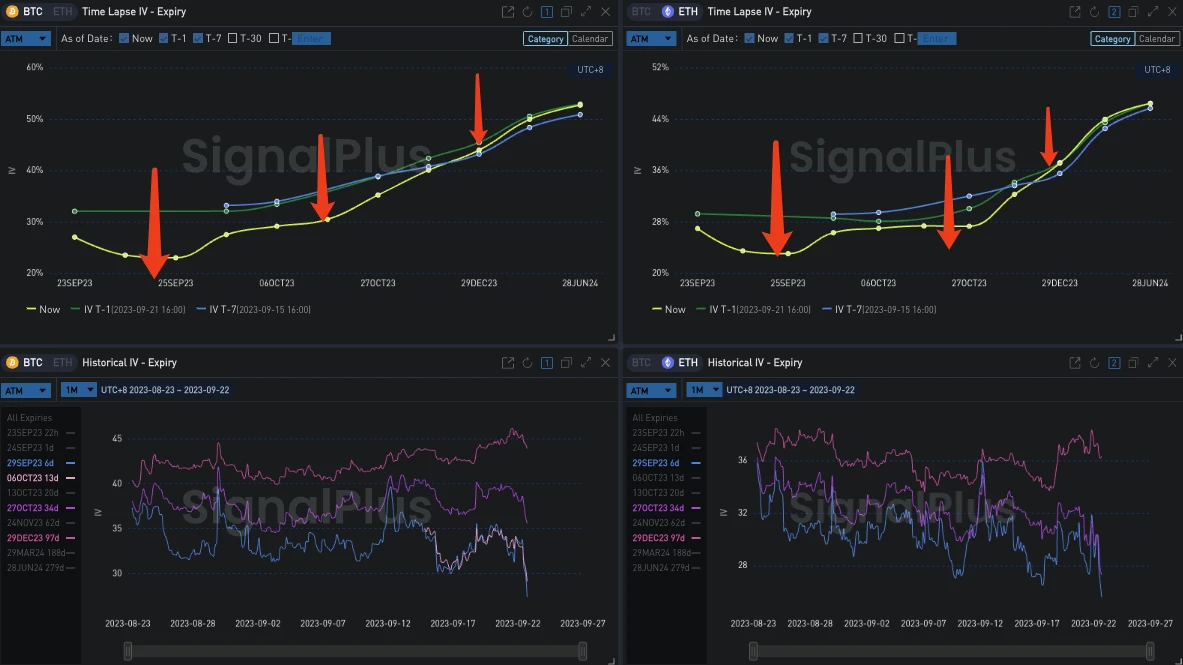Pop out the BTC Historical IV panel
1183x665 pixels.
click(x=508, y=363)
